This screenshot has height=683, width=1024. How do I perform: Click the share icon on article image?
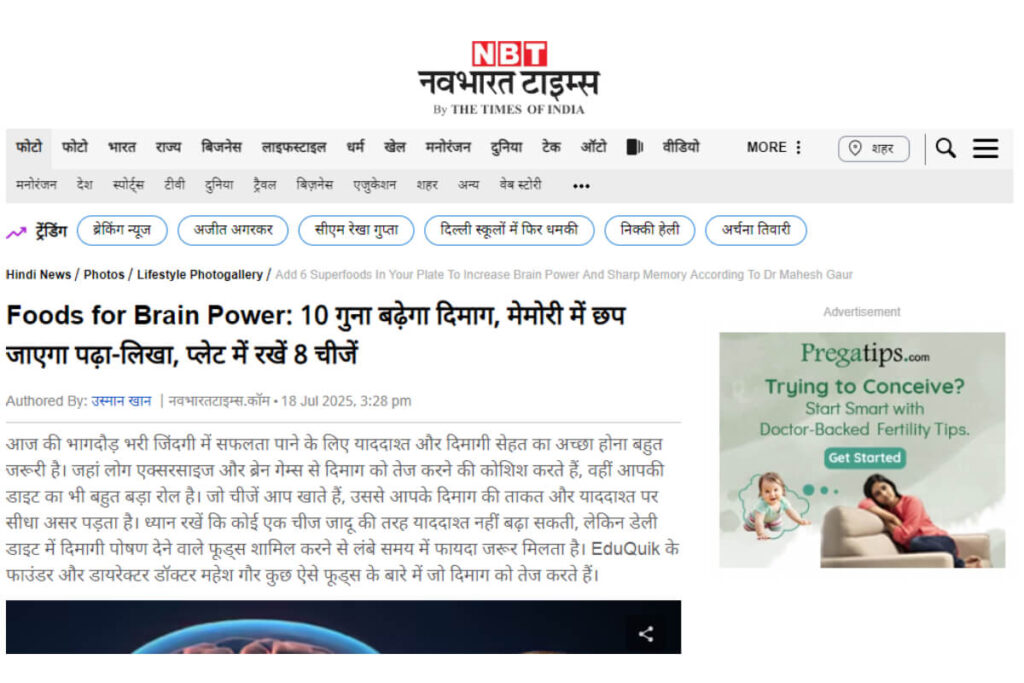click(646, 633)
